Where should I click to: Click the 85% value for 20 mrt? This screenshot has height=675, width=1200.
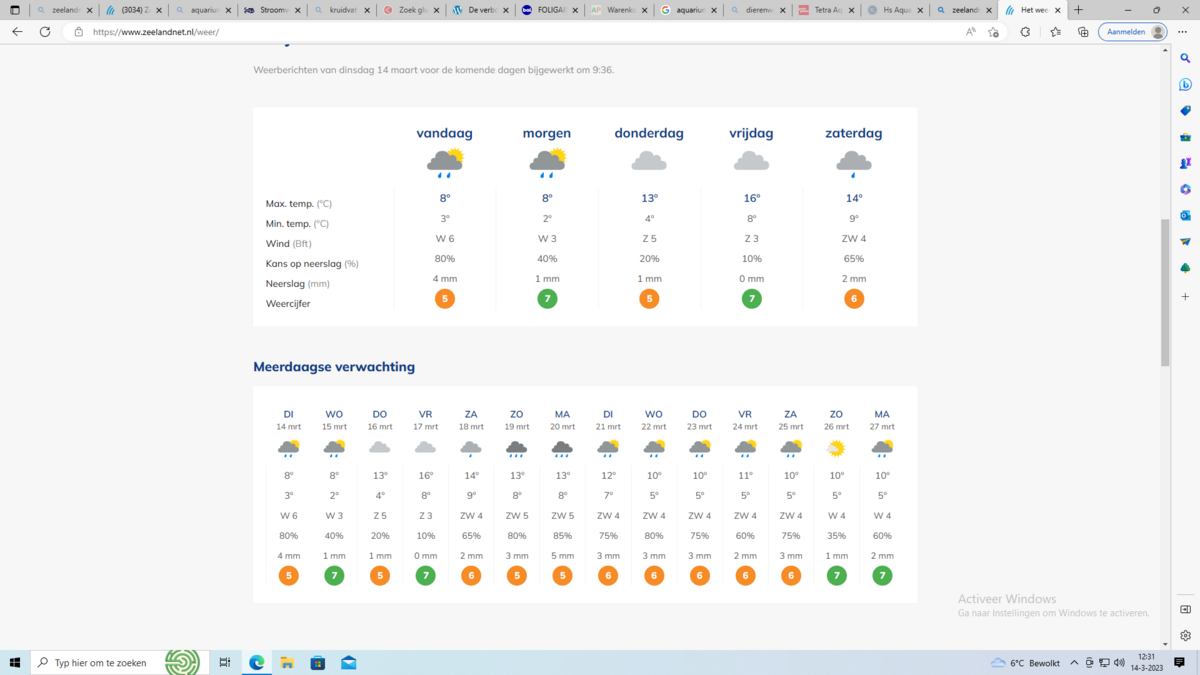[562, 535]
